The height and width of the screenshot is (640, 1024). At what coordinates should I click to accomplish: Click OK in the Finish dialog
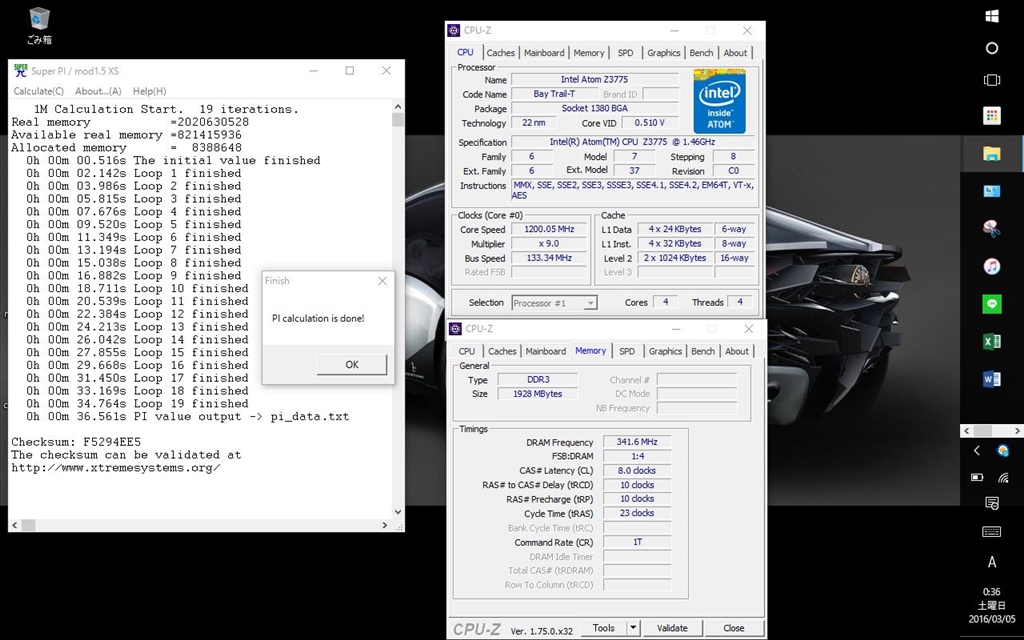tap(352, 364)
